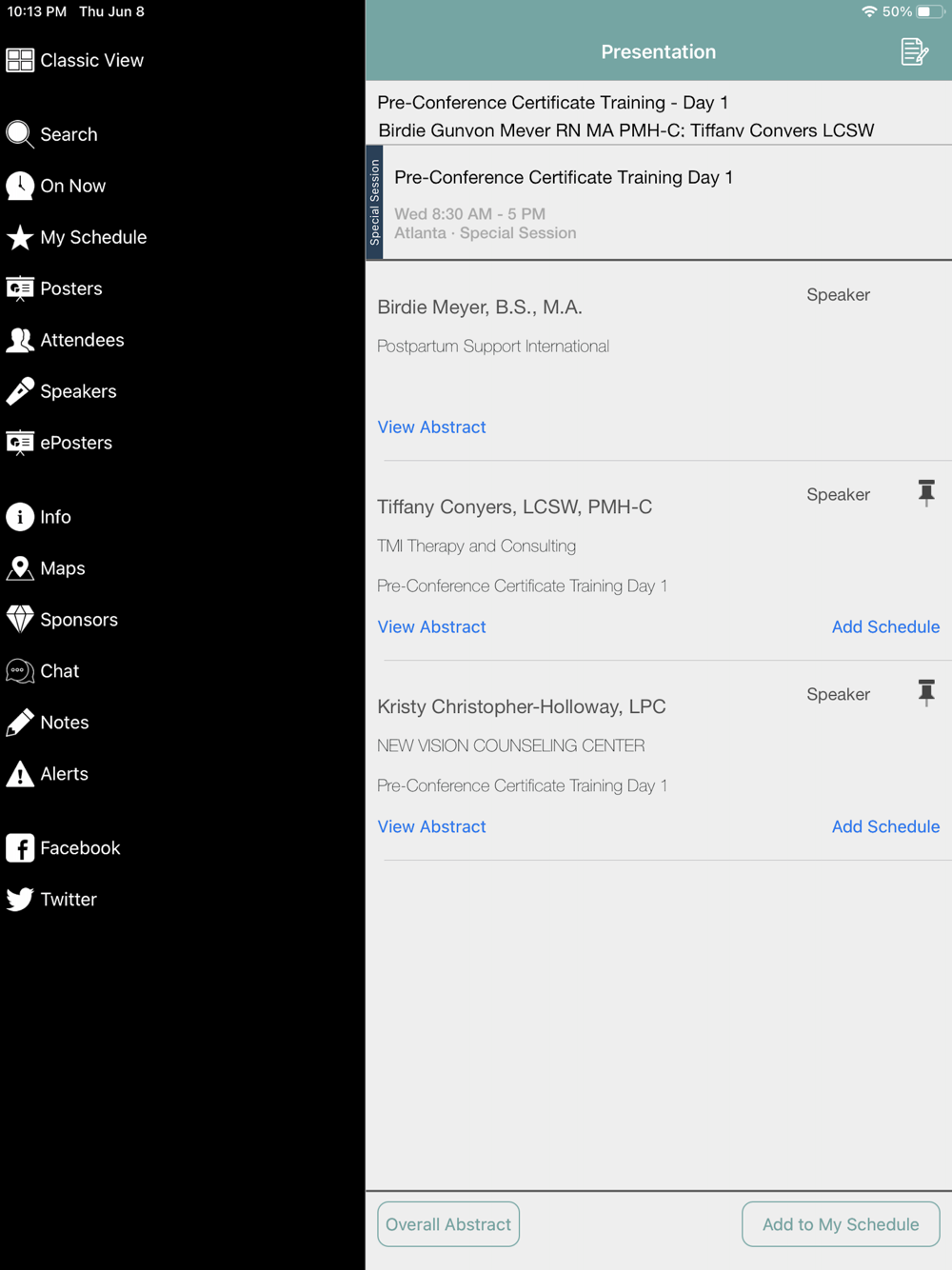Select speaker Tiffany Conyers, LCSW, PMH-C

pyautogui.click(x=515, y=507)
